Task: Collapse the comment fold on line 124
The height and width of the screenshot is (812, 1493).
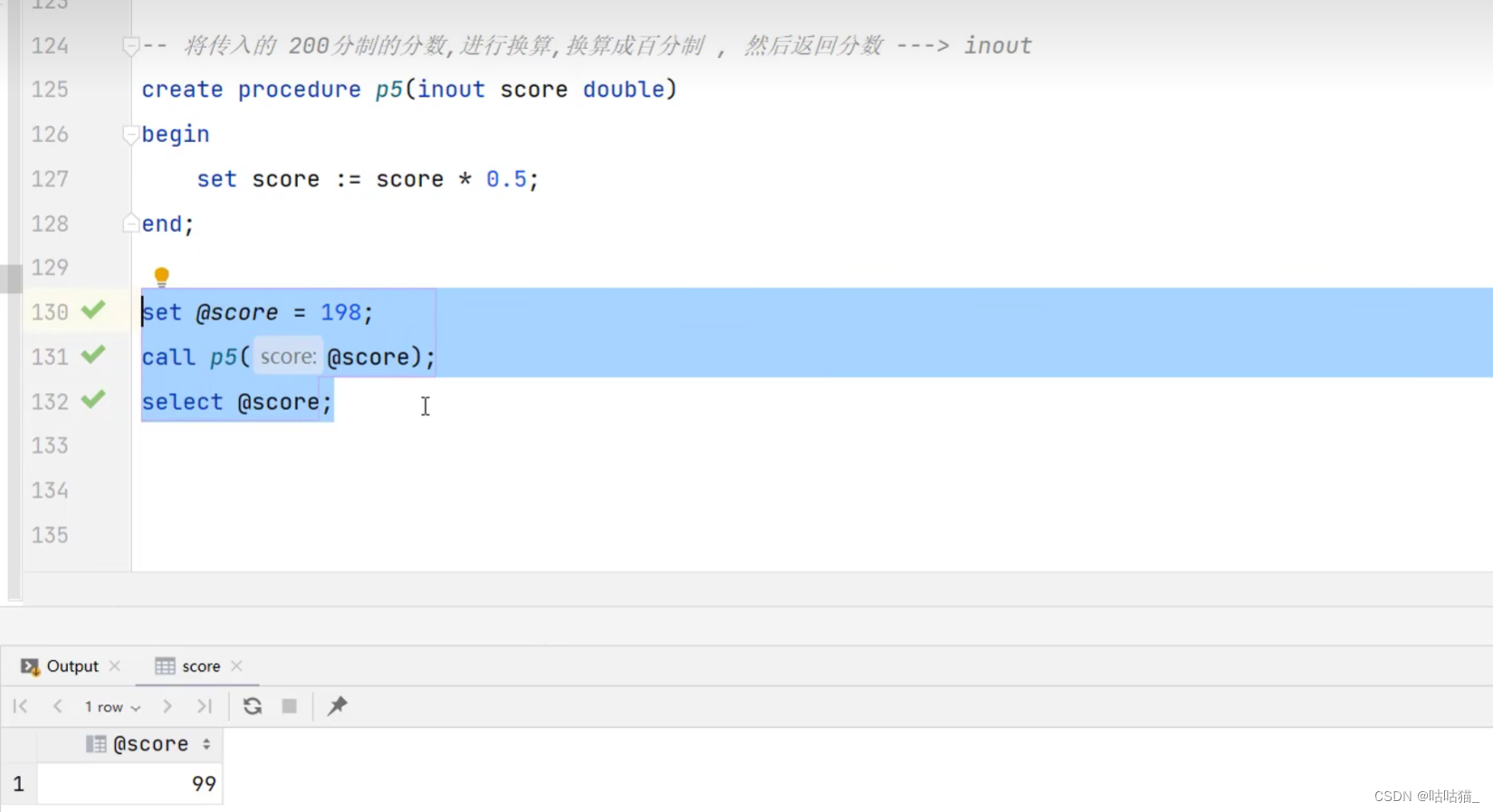Action: click(130, 45)
